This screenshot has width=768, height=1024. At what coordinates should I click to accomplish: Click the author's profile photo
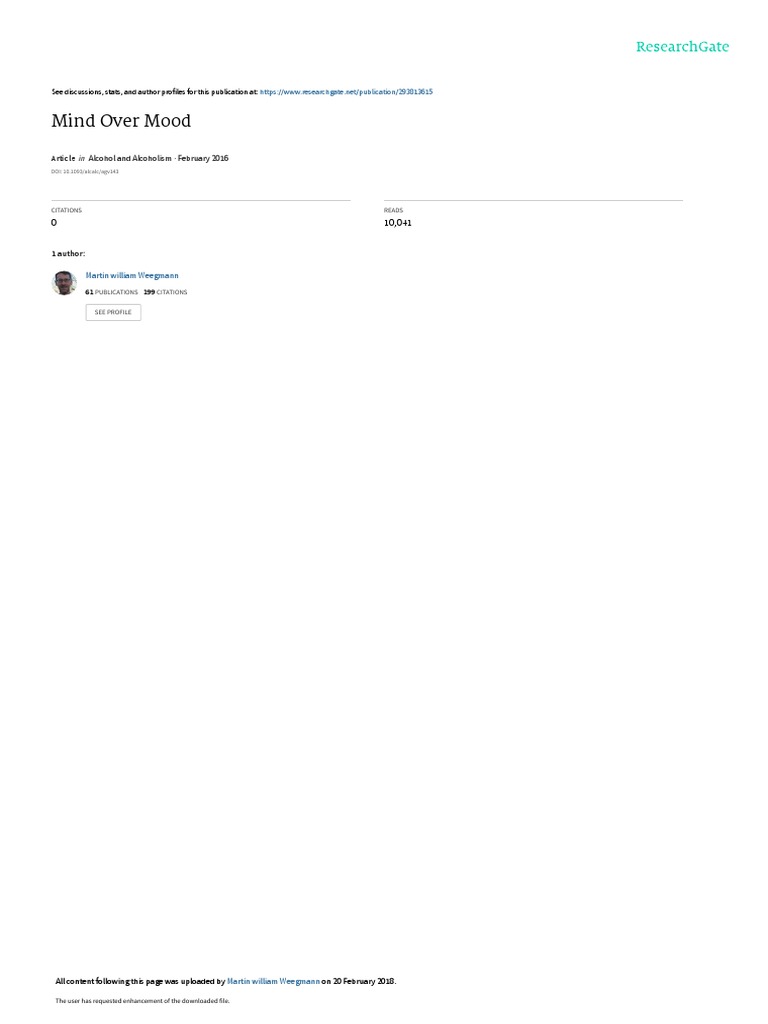point(64,283)
